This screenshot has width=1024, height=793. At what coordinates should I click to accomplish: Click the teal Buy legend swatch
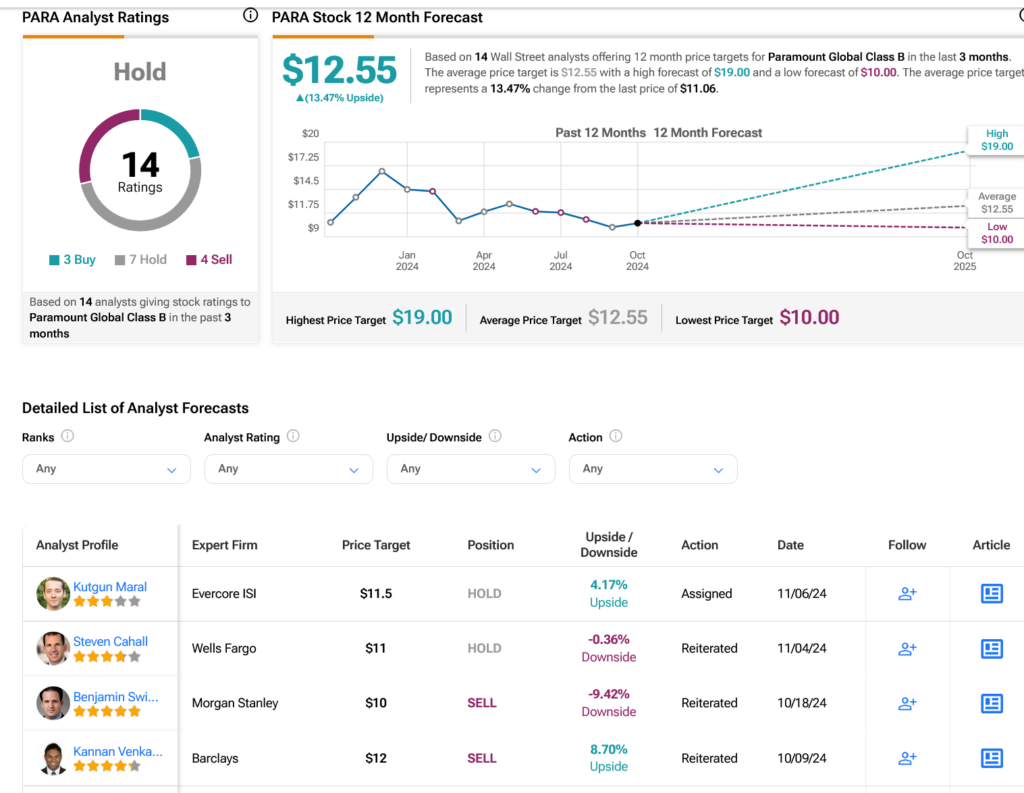click(54, 260)
